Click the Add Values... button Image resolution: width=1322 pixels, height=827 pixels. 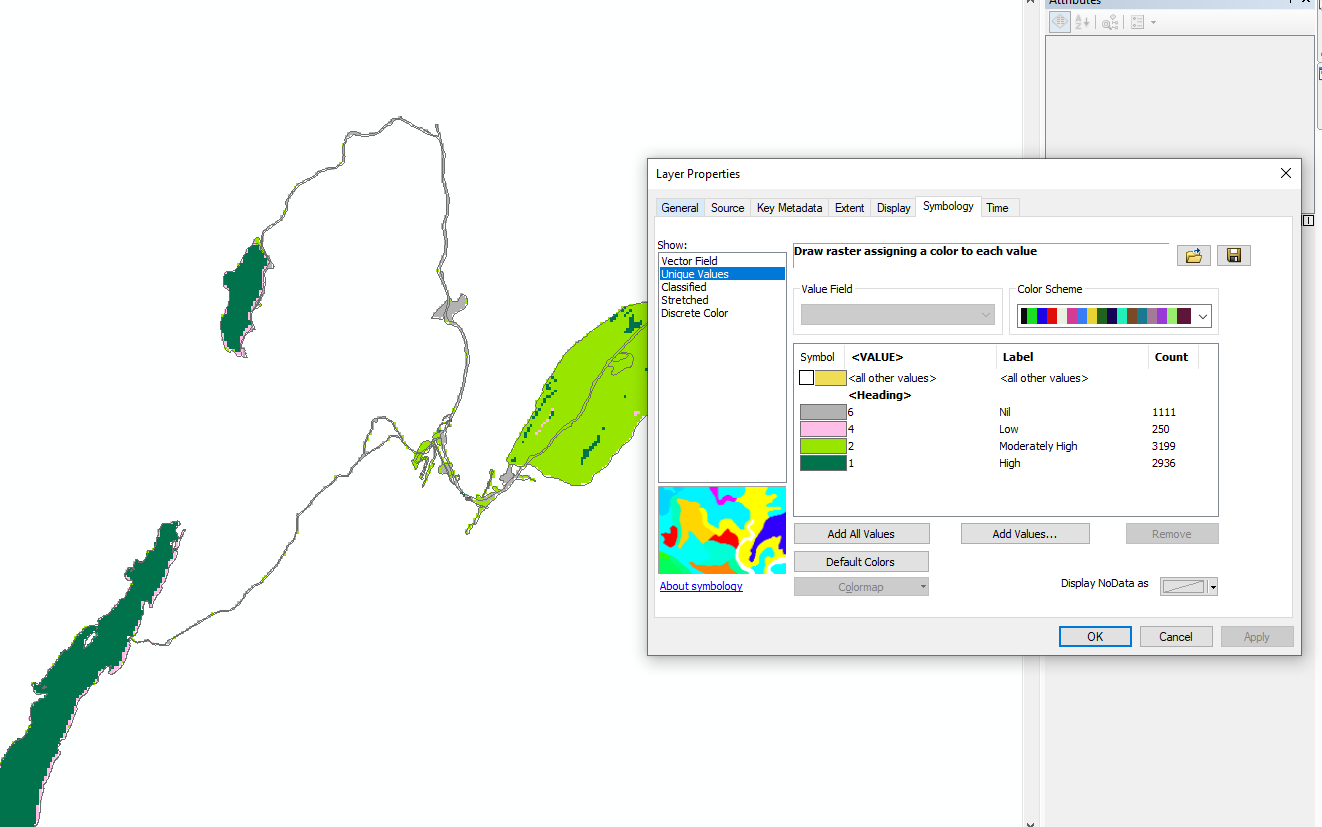(x=1025, y=534)
